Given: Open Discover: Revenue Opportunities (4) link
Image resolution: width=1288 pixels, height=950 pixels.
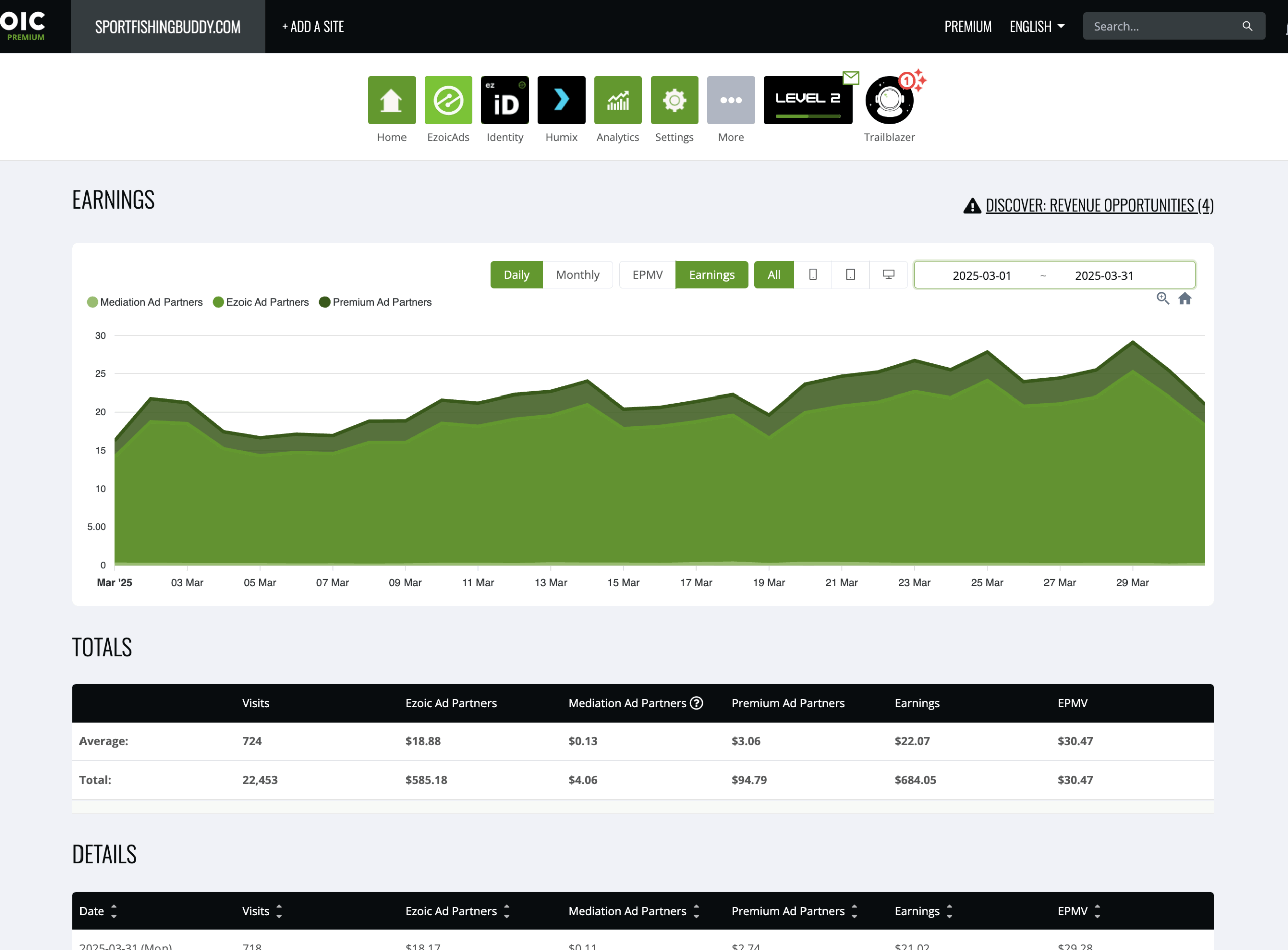Looking at the screenshot, I should click(1099, 205).
